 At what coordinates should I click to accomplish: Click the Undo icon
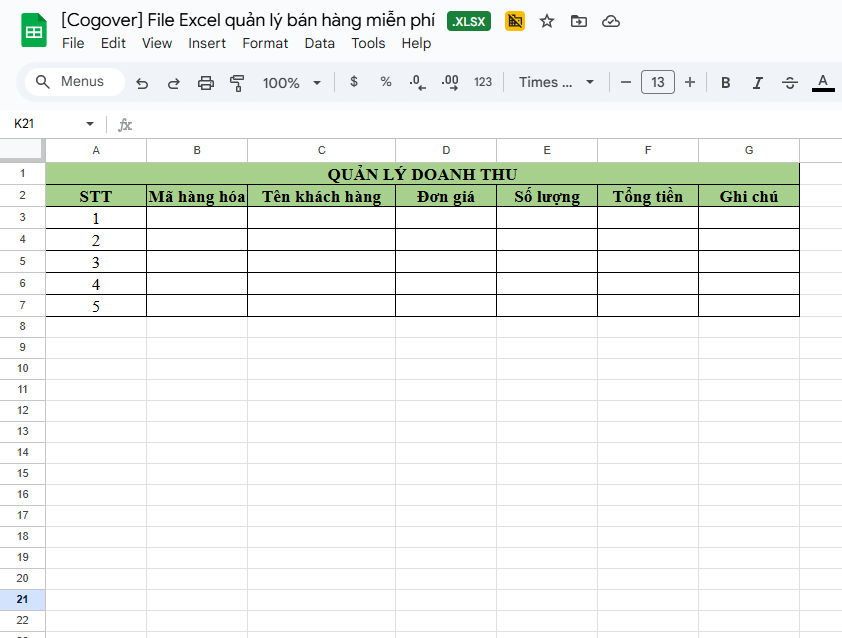[x=142, y=83]
